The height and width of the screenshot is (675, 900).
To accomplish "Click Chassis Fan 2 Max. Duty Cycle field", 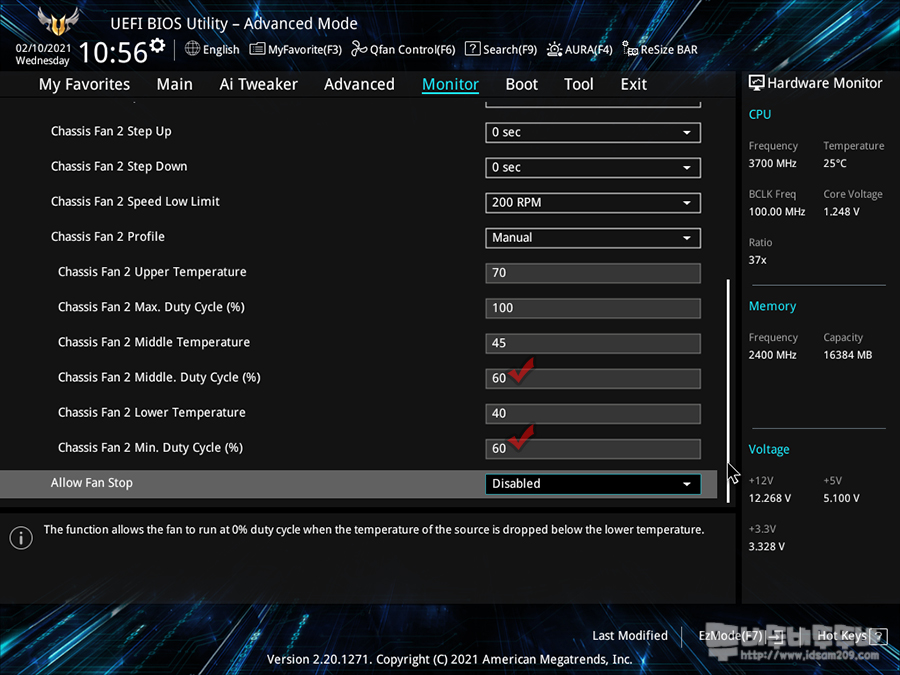I will (x=593, y=308).
